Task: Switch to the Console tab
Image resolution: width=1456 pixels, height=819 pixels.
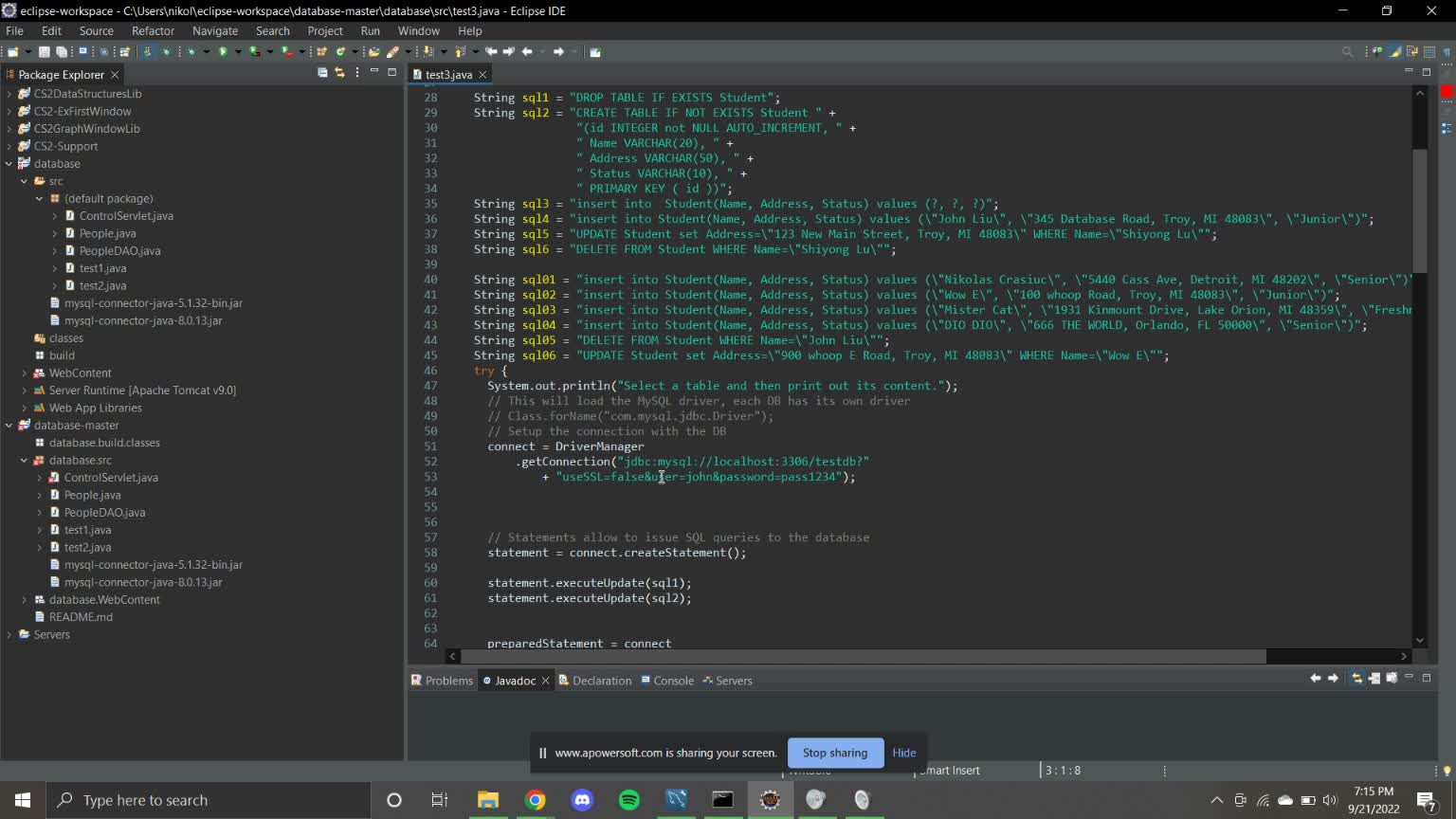Action: tap(673, 681)
